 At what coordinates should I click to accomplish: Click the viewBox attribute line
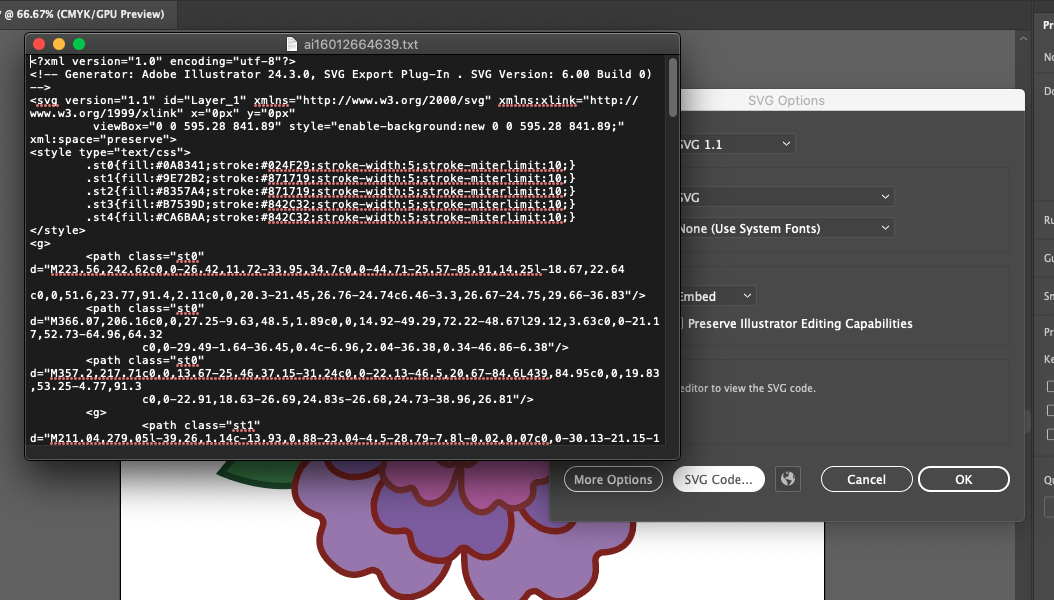click(x=358, y=126)
